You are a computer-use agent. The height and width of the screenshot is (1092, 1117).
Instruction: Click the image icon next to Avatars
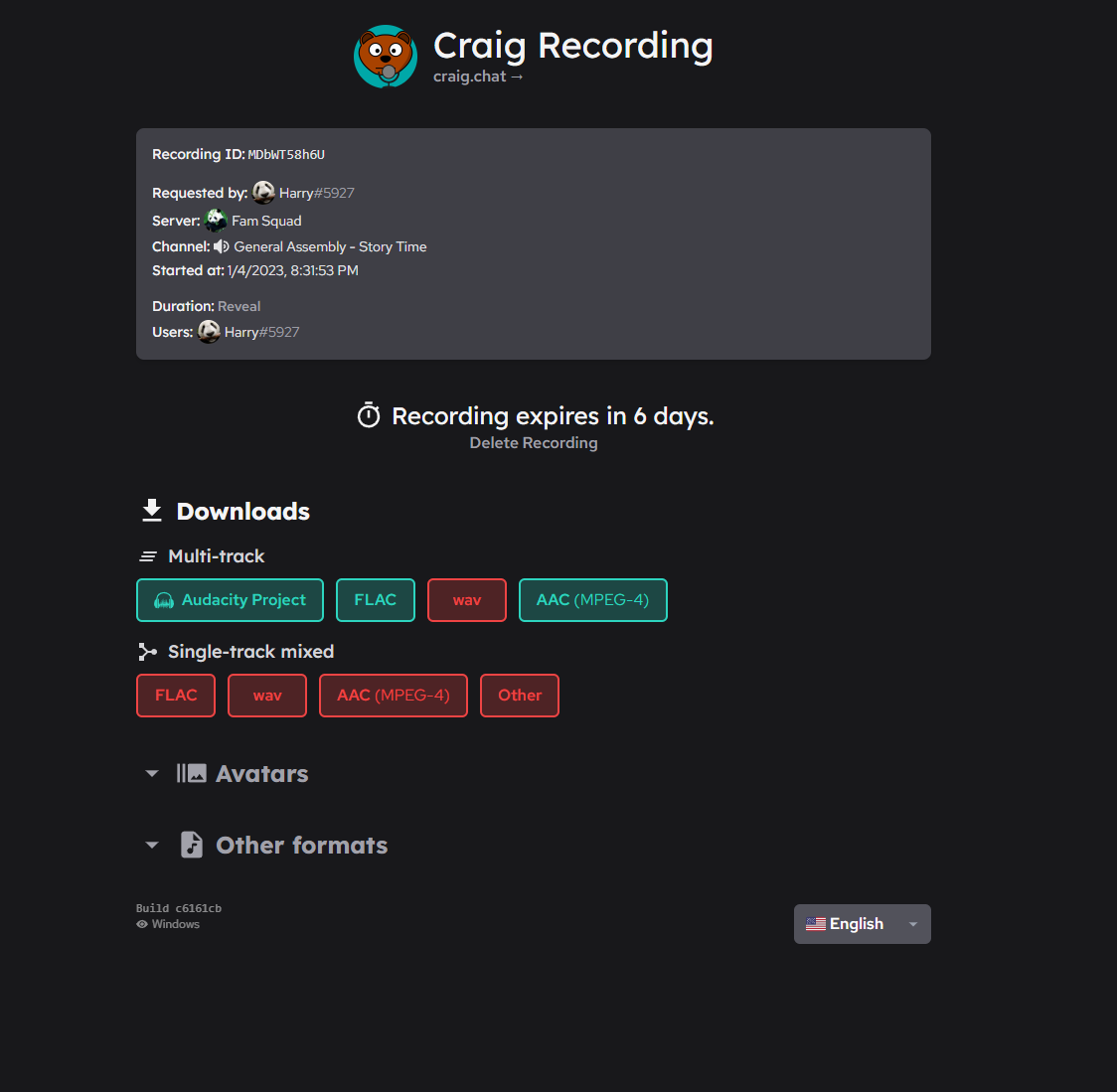(195, 772)
